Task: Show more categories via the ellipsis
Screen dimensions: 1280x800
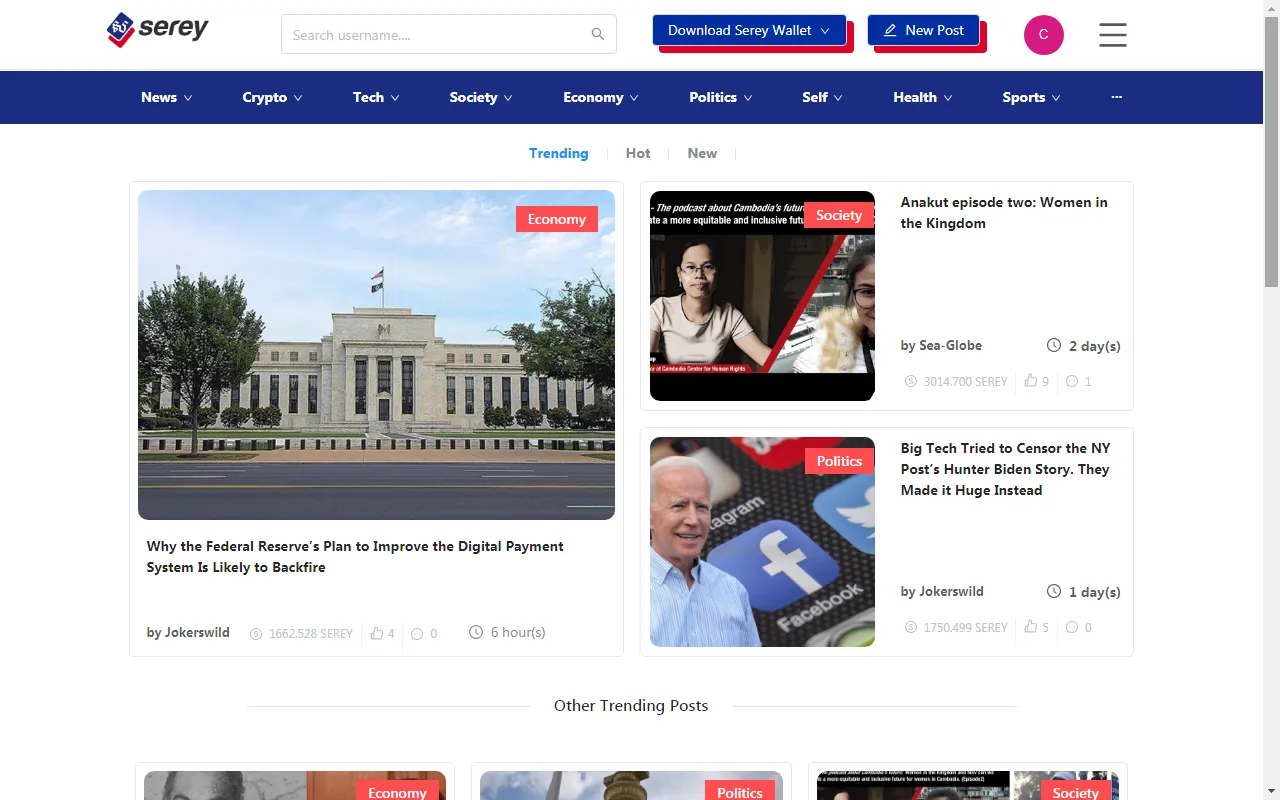Action: 1117,97
